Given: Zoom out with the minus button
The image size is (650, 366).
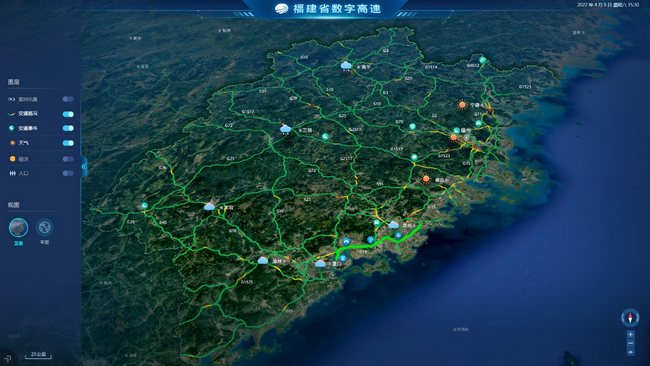Looking at the screenshot, I should 631,344.
